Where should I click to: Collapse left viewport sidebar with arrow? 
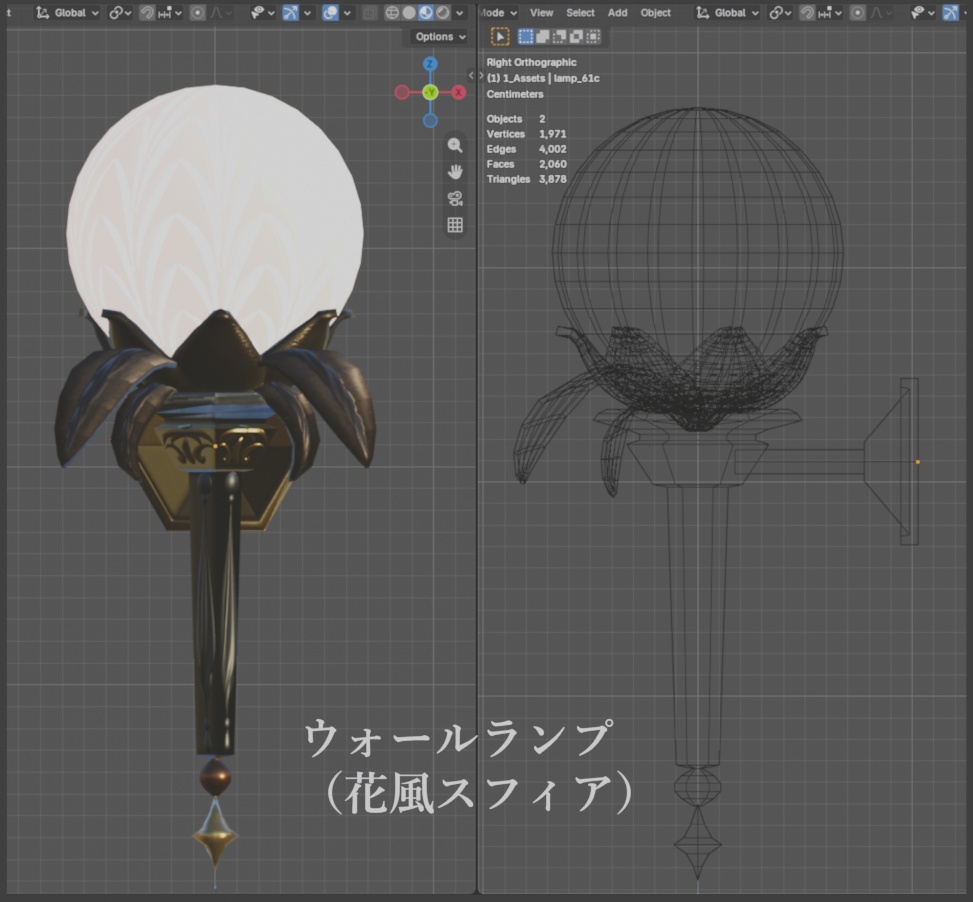coord(471,76)
